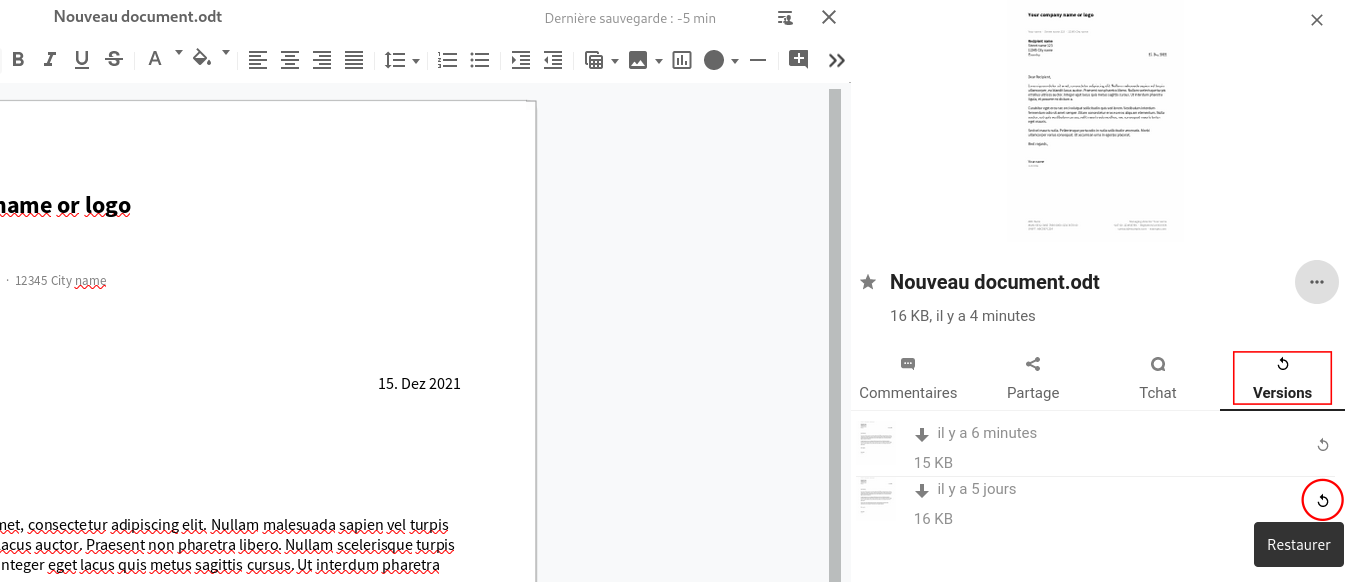This screenshot has width=1345, height=582.
Task: Open the three-dots actions menu for the file
Action: click(x=1316, y=282)
